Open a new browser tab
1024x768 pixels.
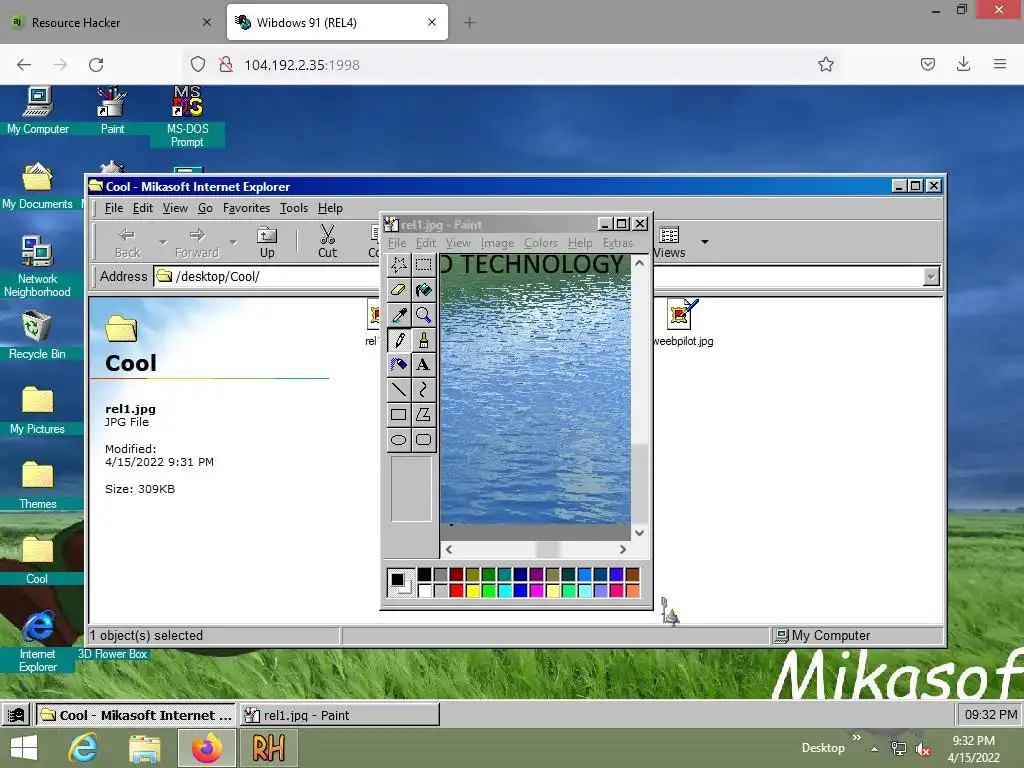pos(470,22)
